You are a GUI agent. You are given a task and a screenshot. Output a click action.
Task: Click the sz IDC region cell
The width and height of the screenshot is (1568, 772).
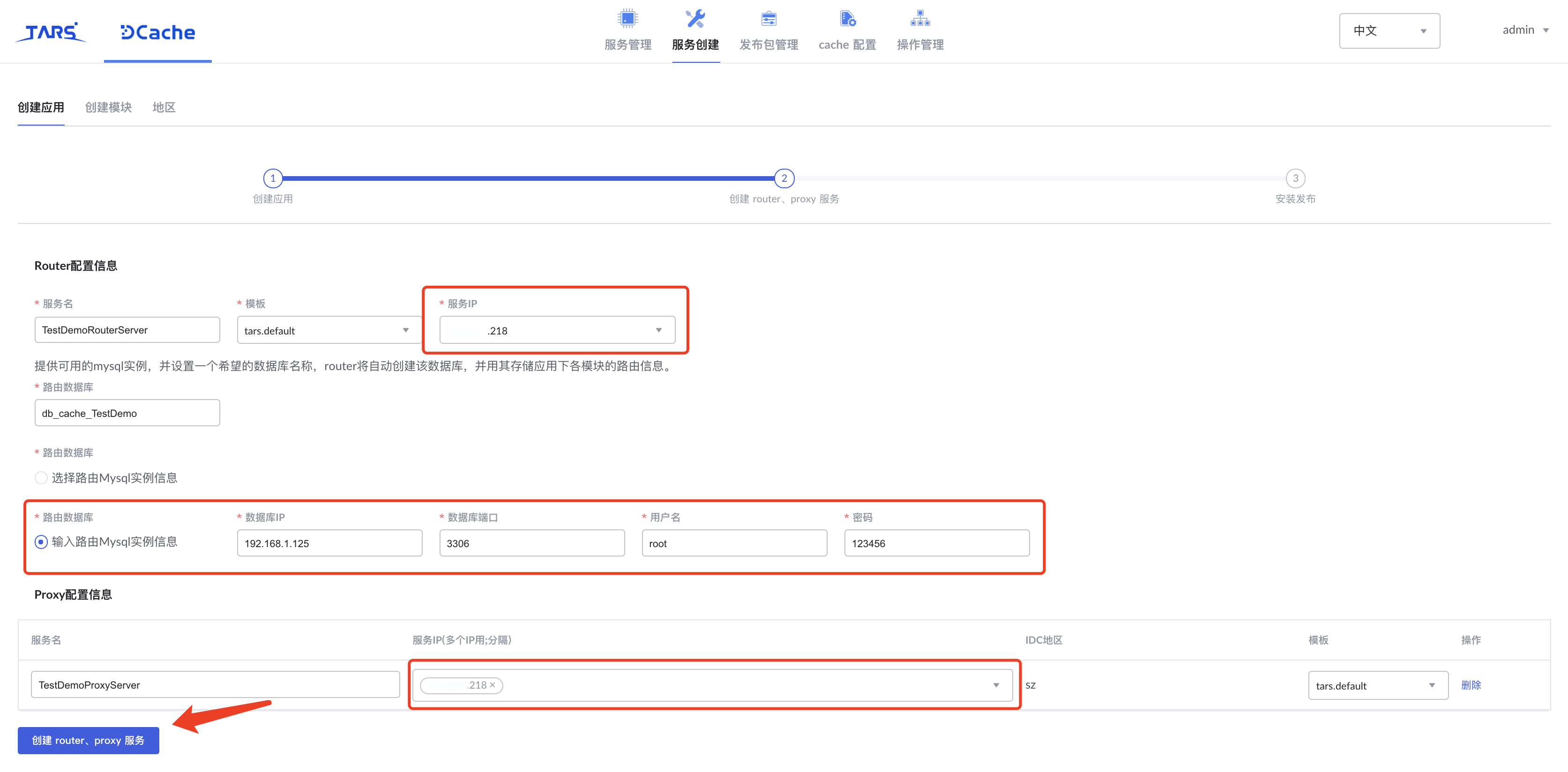[1030, 685]
